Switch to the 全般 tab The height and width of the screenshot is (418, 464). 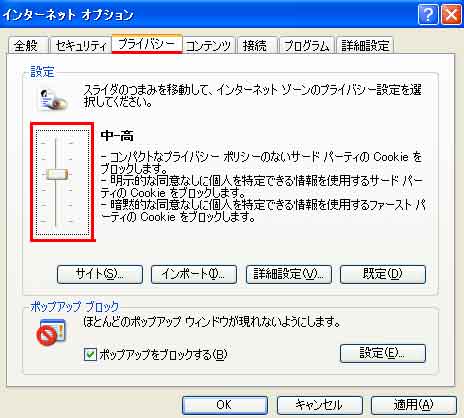click(28, 45)
